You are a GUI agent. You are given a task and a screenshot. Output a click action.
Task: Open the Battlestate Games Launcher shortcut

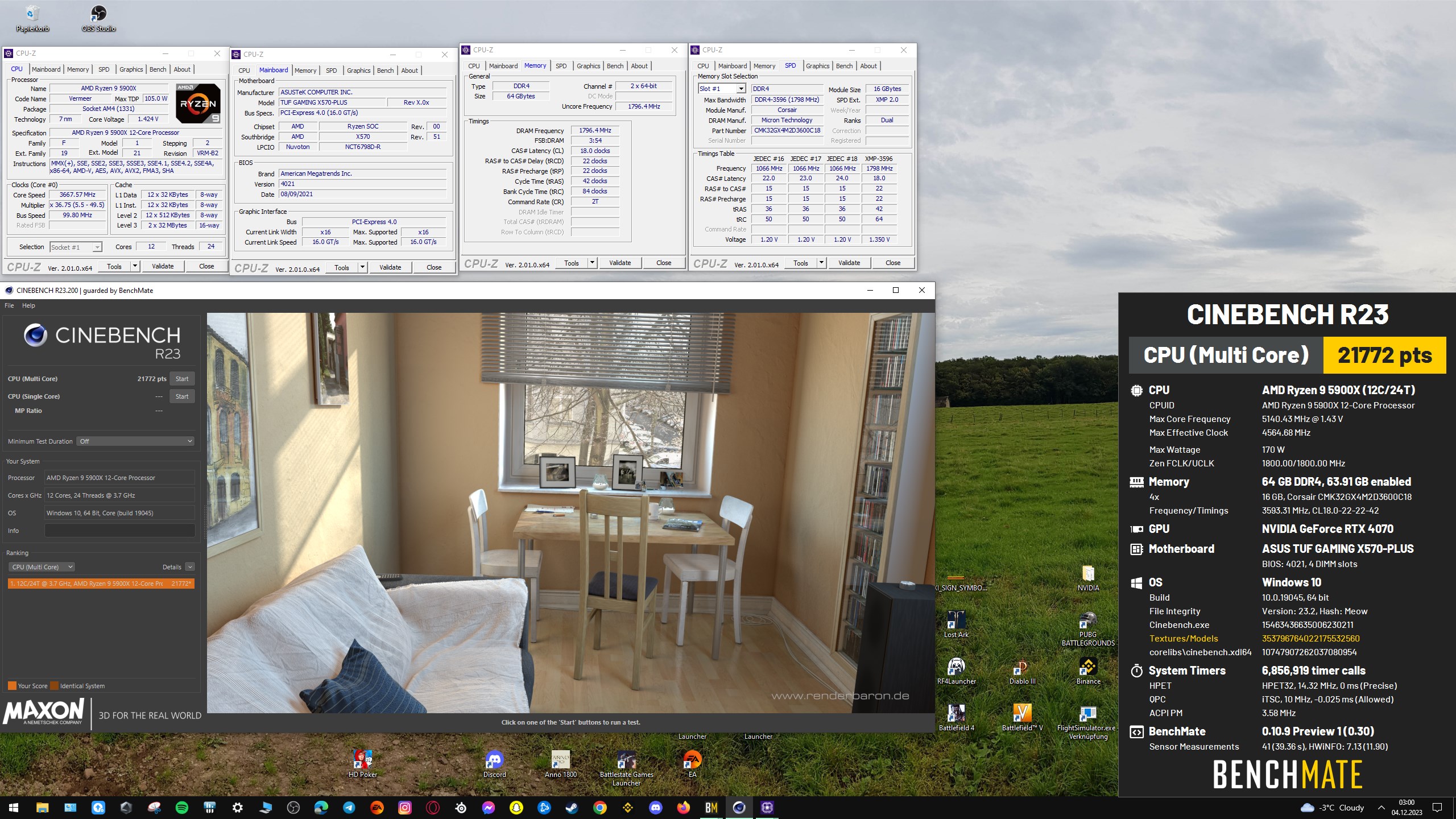pyautogui.click(x=626, y=768)
